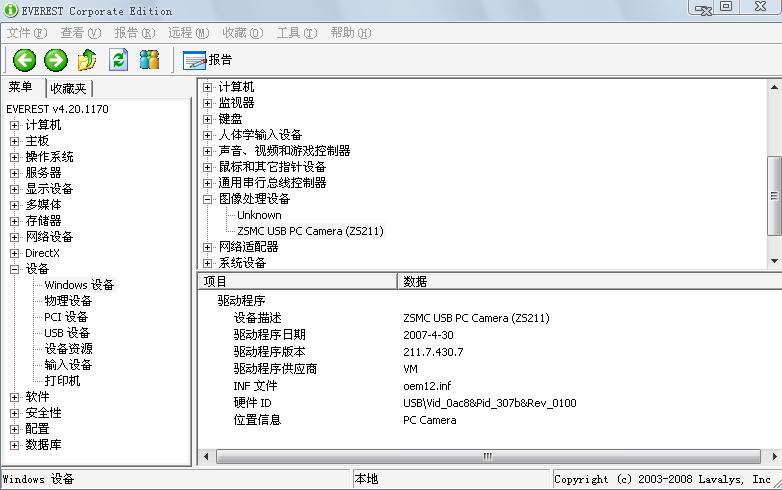Expand 服务器 node in left tree
Screen dimensions: 782x490
click(14, 173)
